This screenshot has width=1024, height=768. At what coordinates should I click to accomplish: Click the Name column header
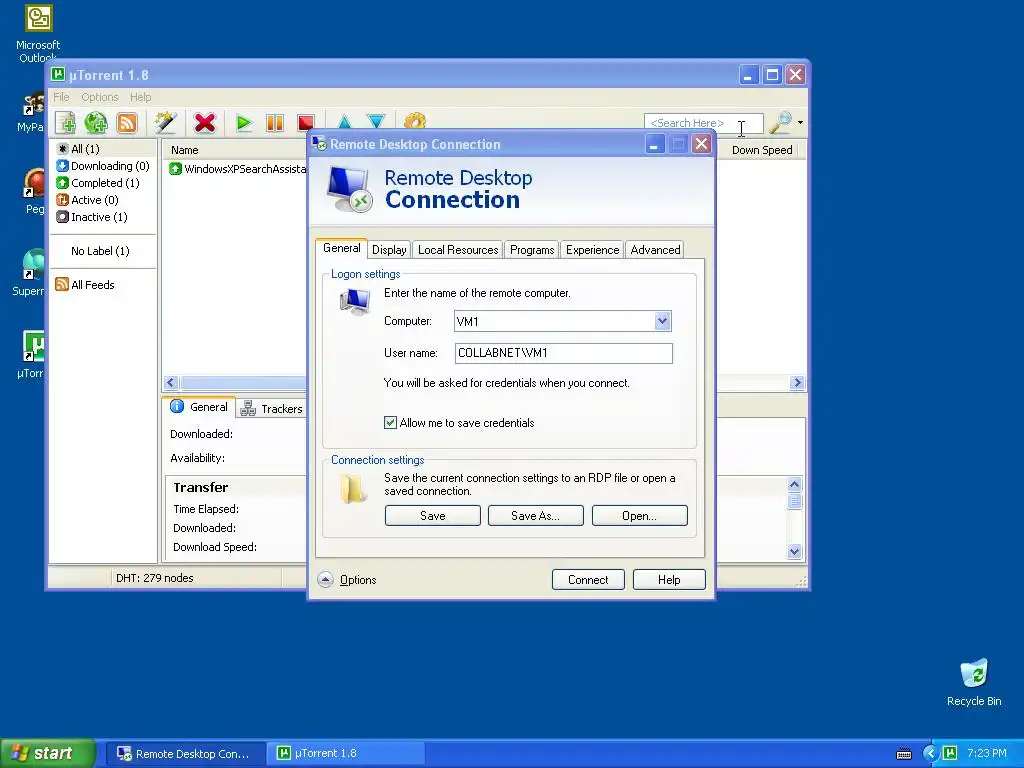click(x=185, y=150)
